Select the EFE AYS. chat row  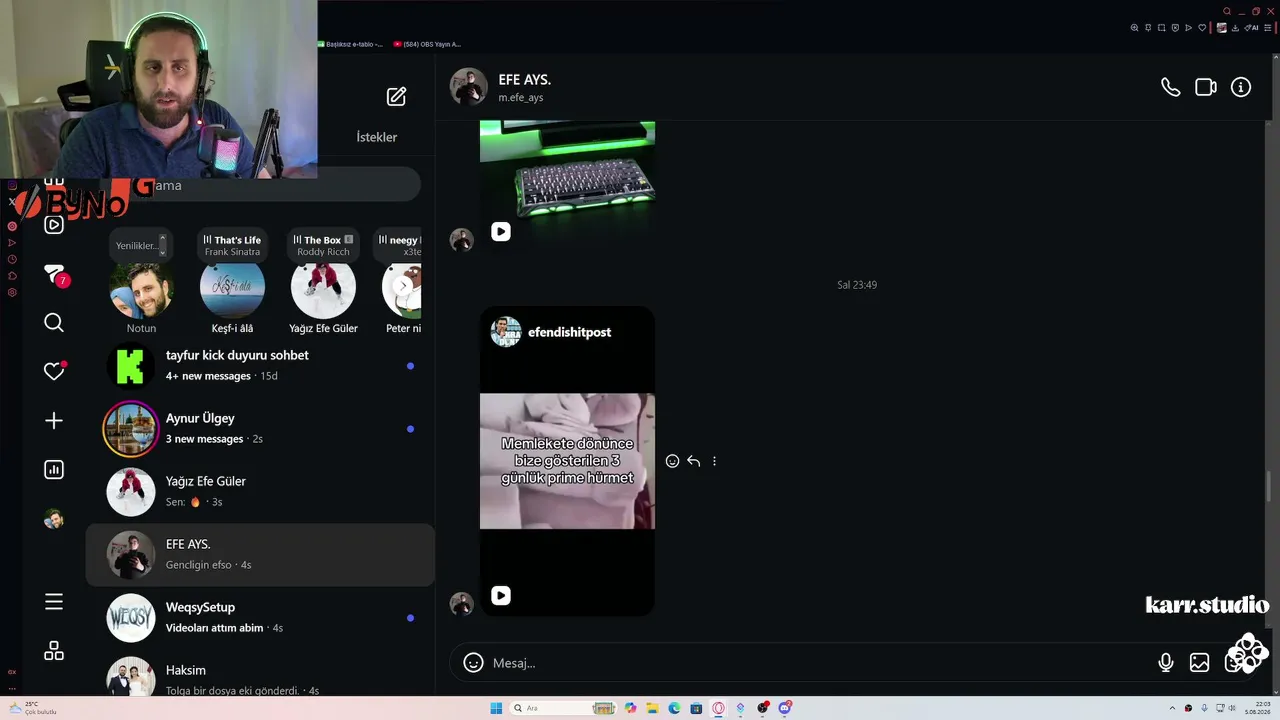(260, 555)
